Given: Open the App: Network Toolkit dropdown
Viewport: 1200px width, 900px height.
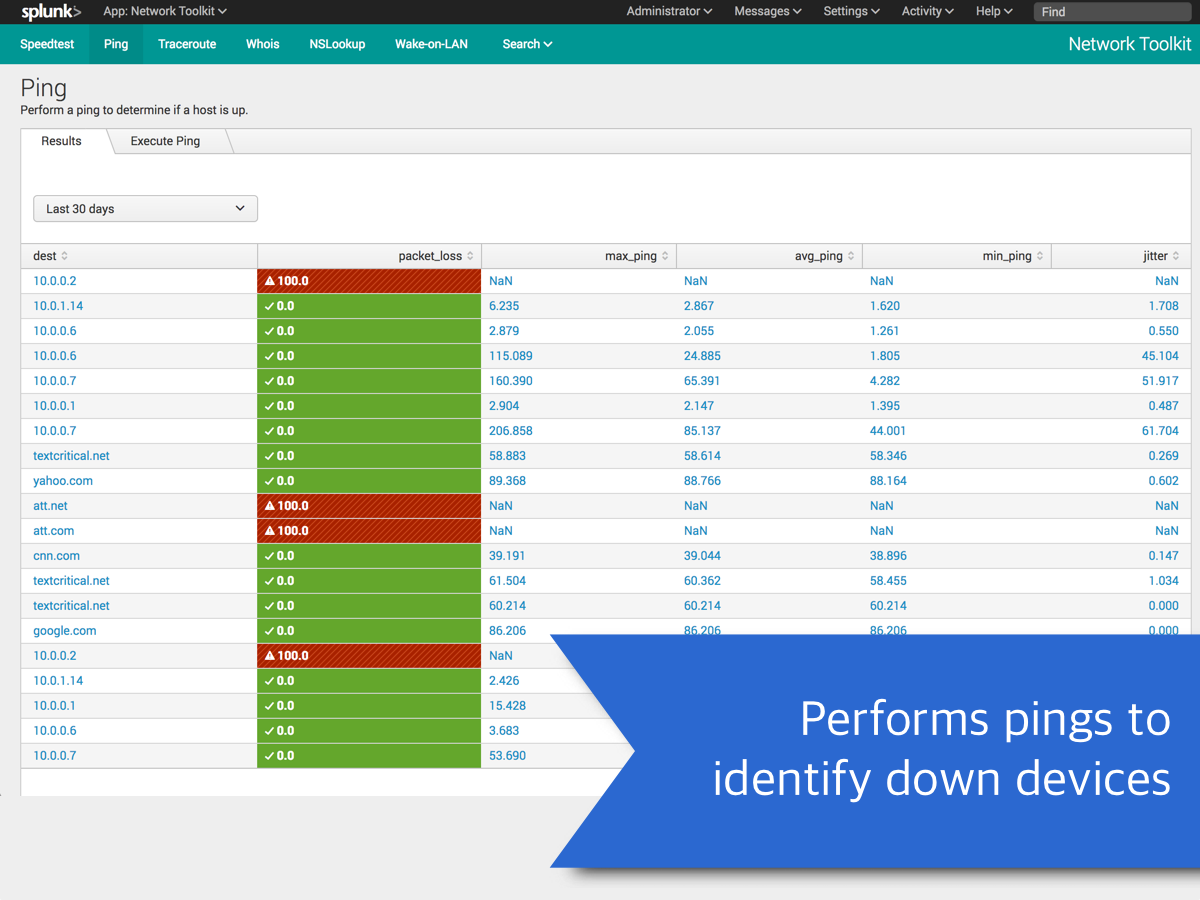Looking at the screenshot, I should [x=165, y=11].
